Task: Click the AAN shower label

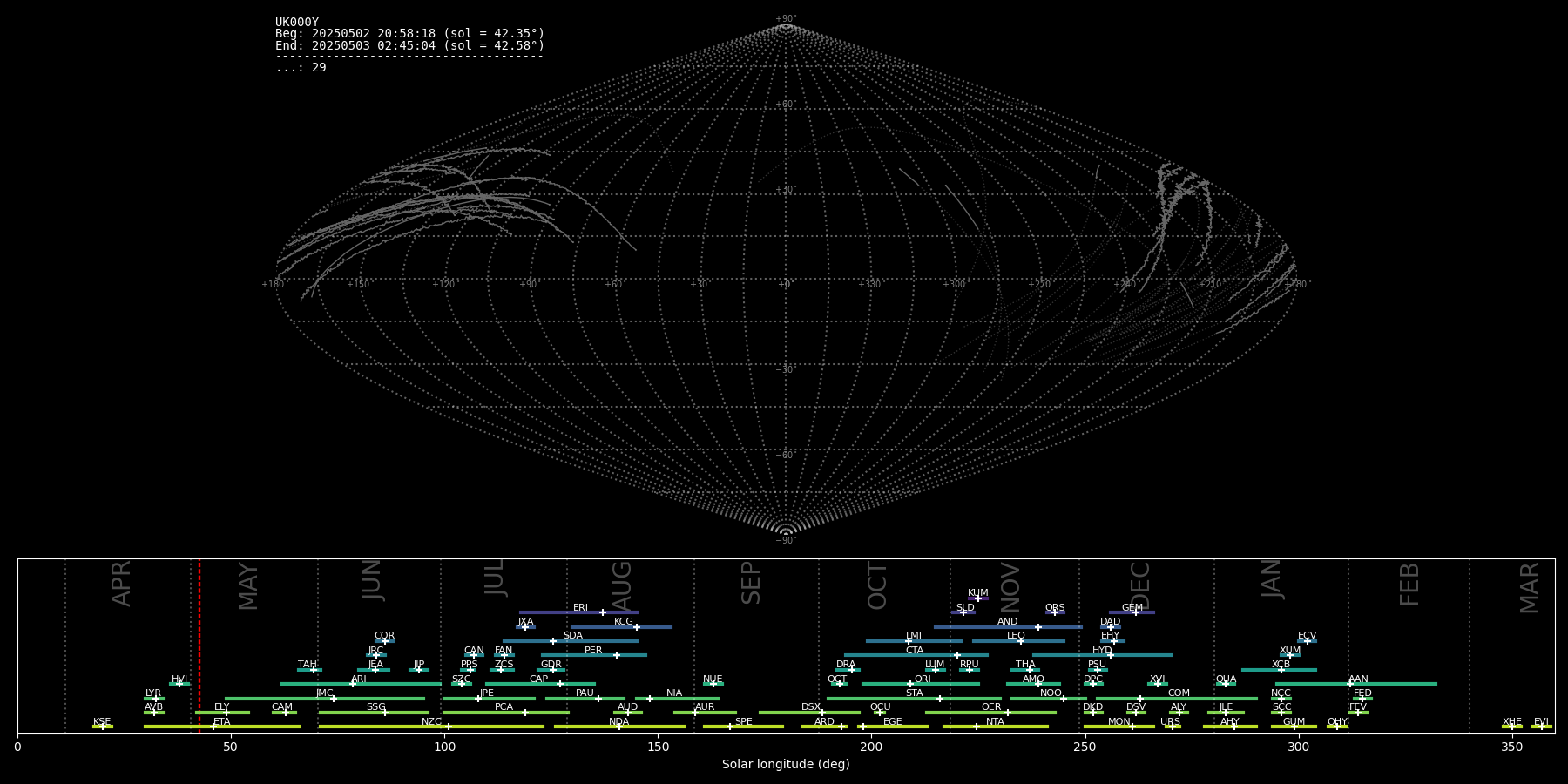Action: [1358, 679]
